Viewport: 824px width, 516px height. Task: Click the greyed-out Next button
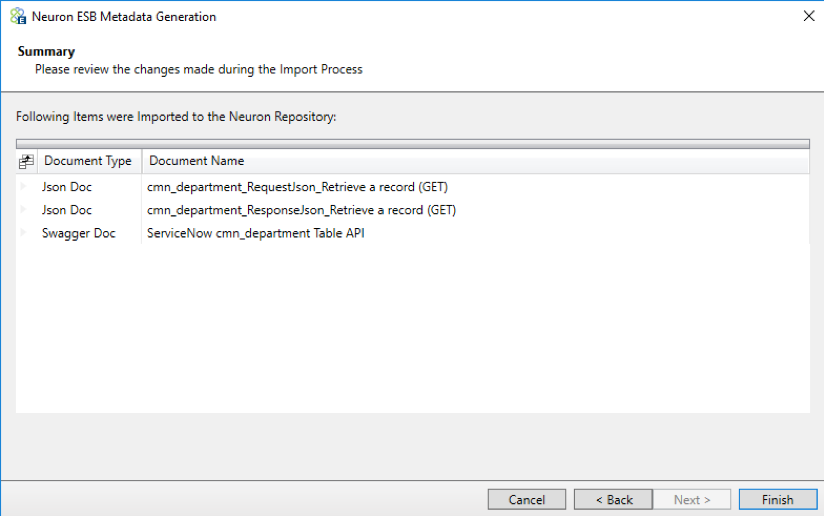(692, 499)
